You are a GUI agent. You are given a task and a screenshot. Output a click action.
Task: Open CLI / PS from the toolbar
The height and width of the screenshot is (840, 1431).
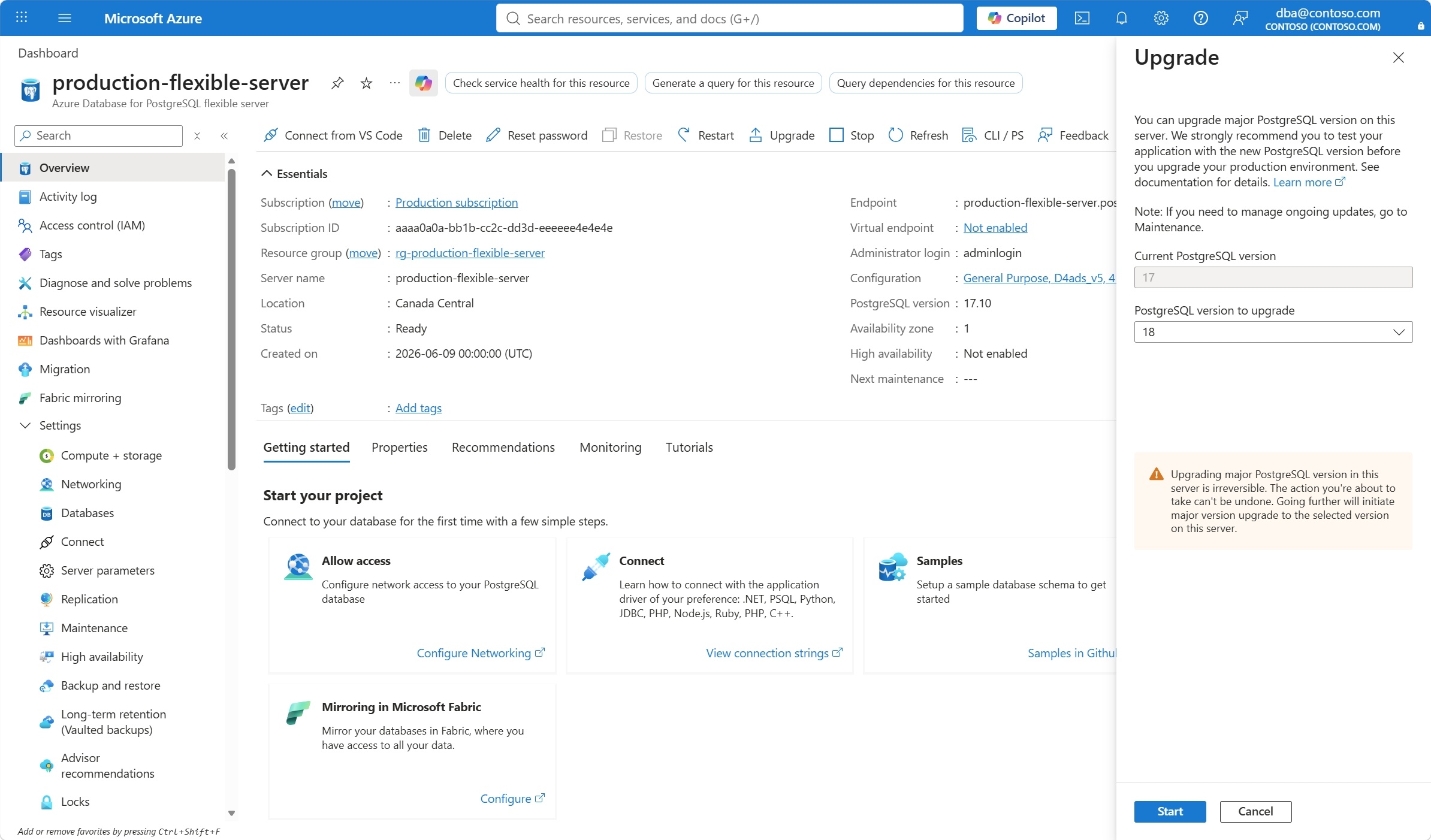coord(993,135)
